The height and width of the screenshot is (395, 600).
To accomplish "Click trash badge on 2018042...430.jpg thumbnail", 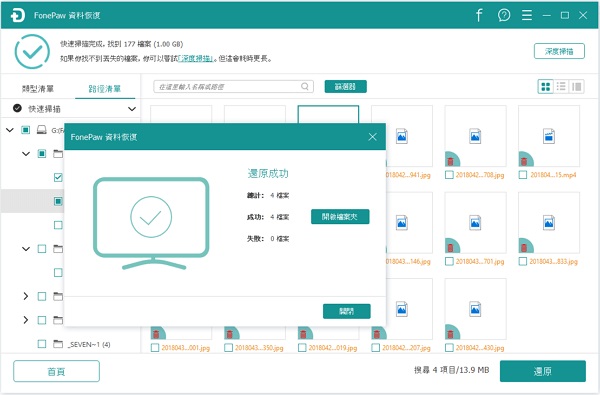I will 451,333.
